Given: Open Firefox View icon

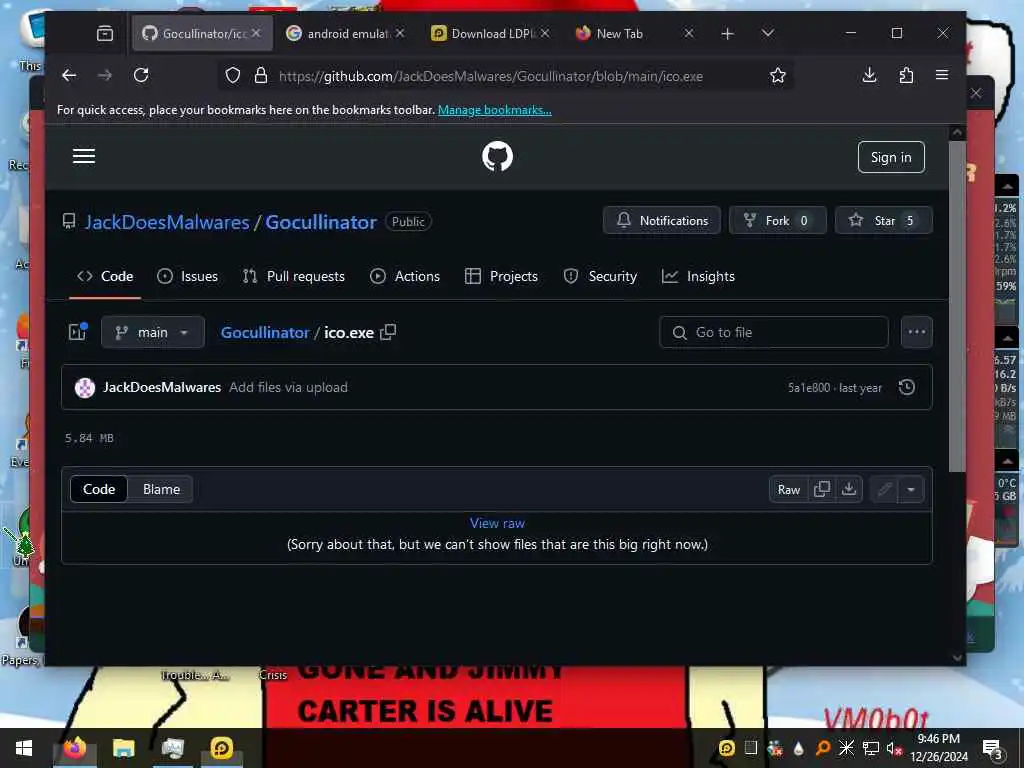Looking at the screenshot, I should coord(104,33).
